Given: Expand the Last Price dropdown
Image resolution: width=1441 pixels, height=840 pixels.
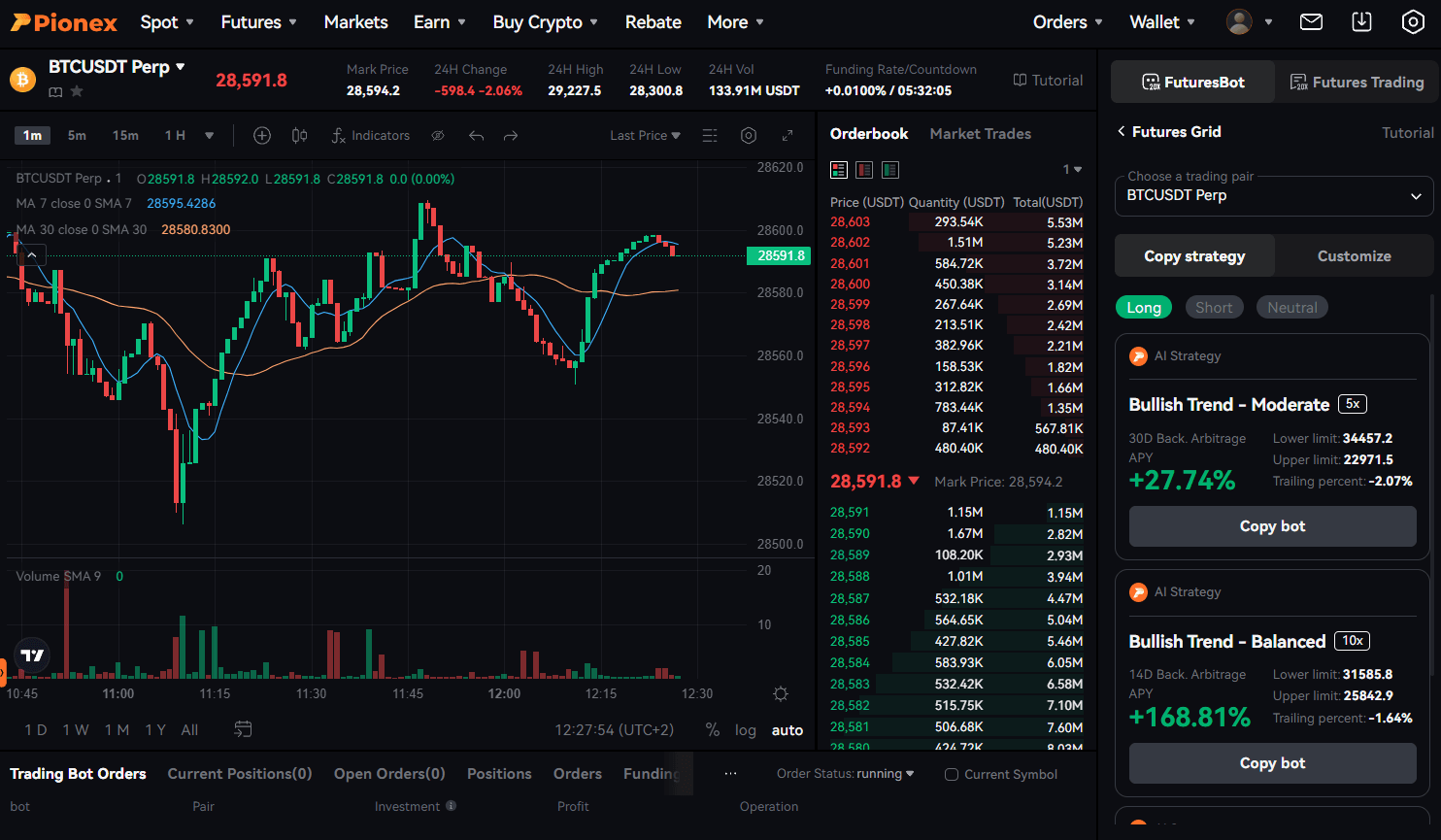Looking at the screenshot, I should 645,136.
